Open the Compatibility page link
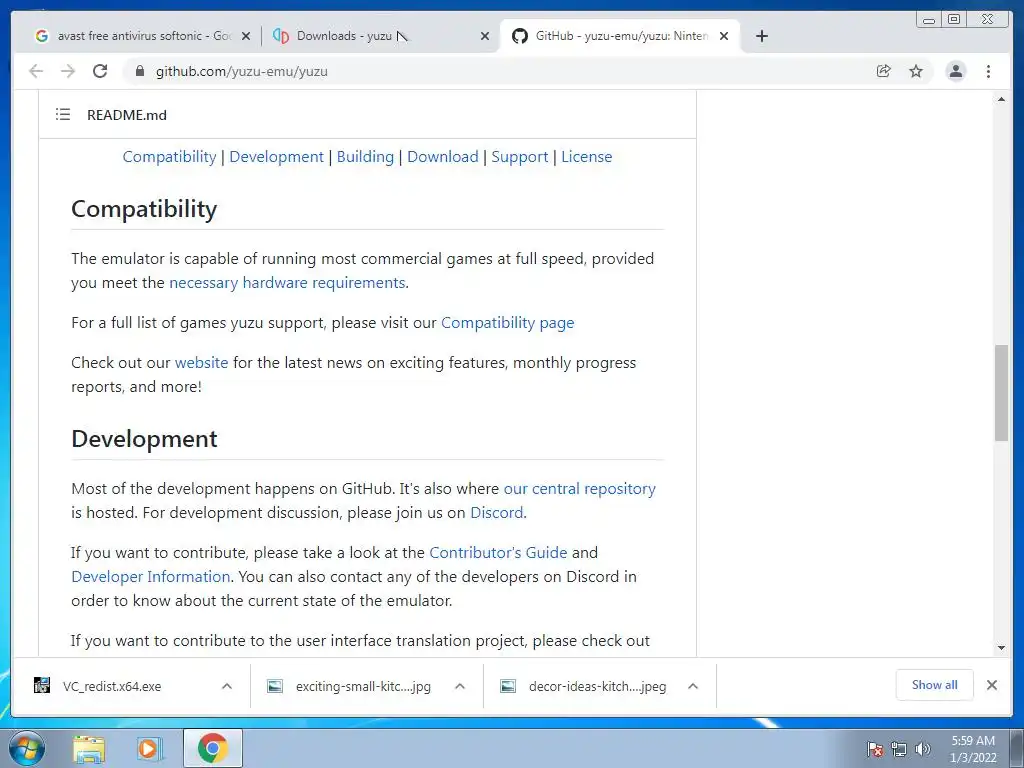Screen dimensions: 1024x768 click(507, 323)
